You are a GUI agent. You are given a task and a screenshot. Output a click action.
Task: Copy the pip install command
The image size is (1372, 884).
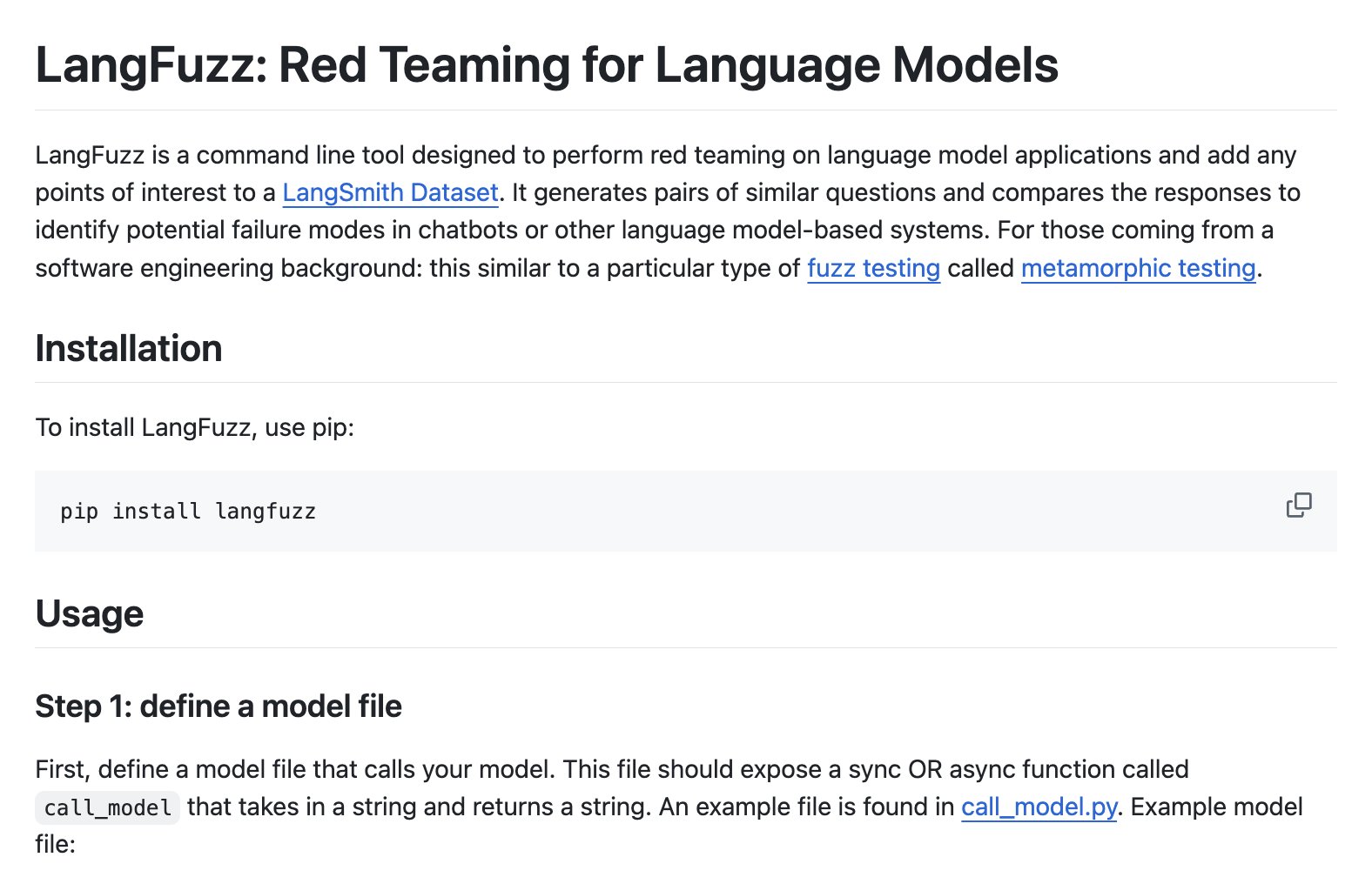point(1299,506)
